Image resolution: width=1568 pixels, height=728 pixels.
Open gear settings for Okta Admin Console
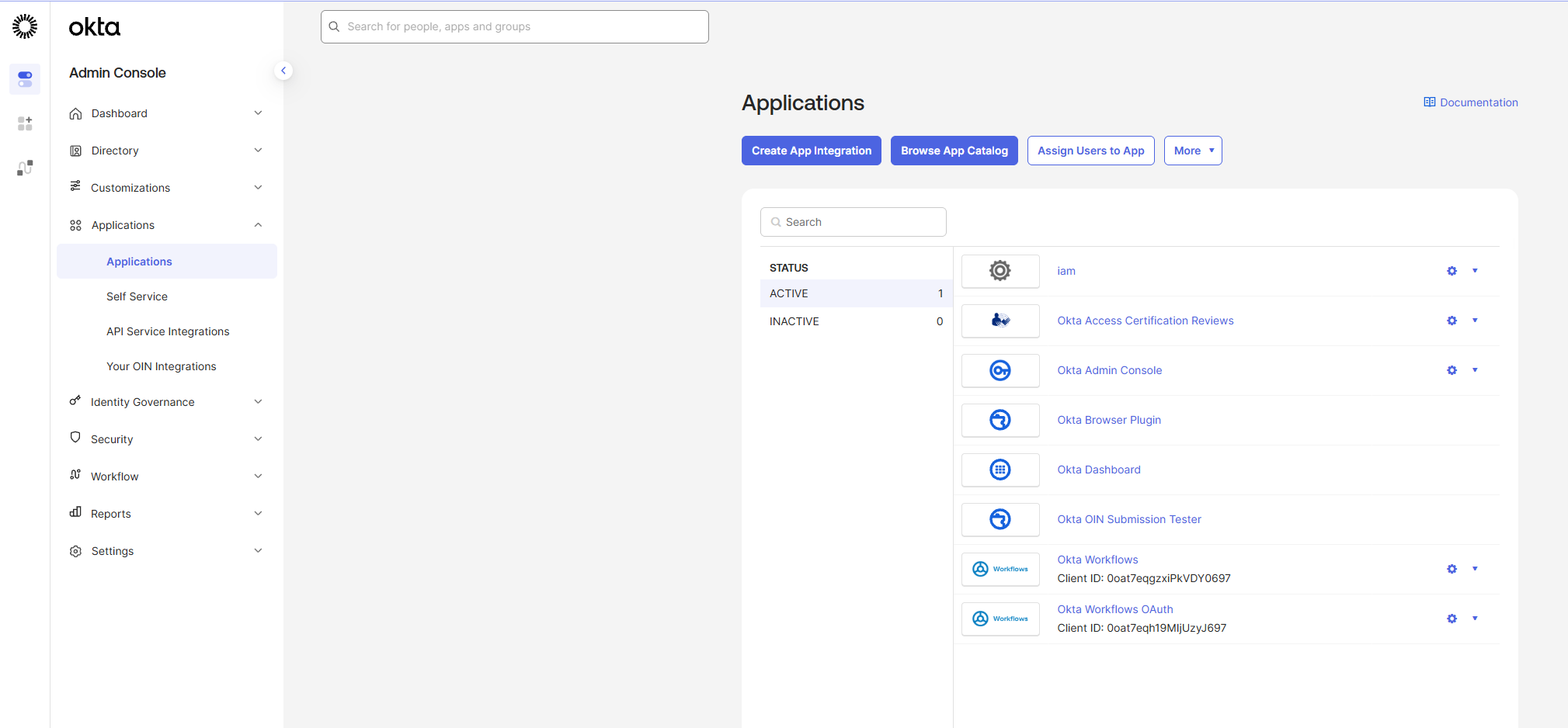(1452, 370)
